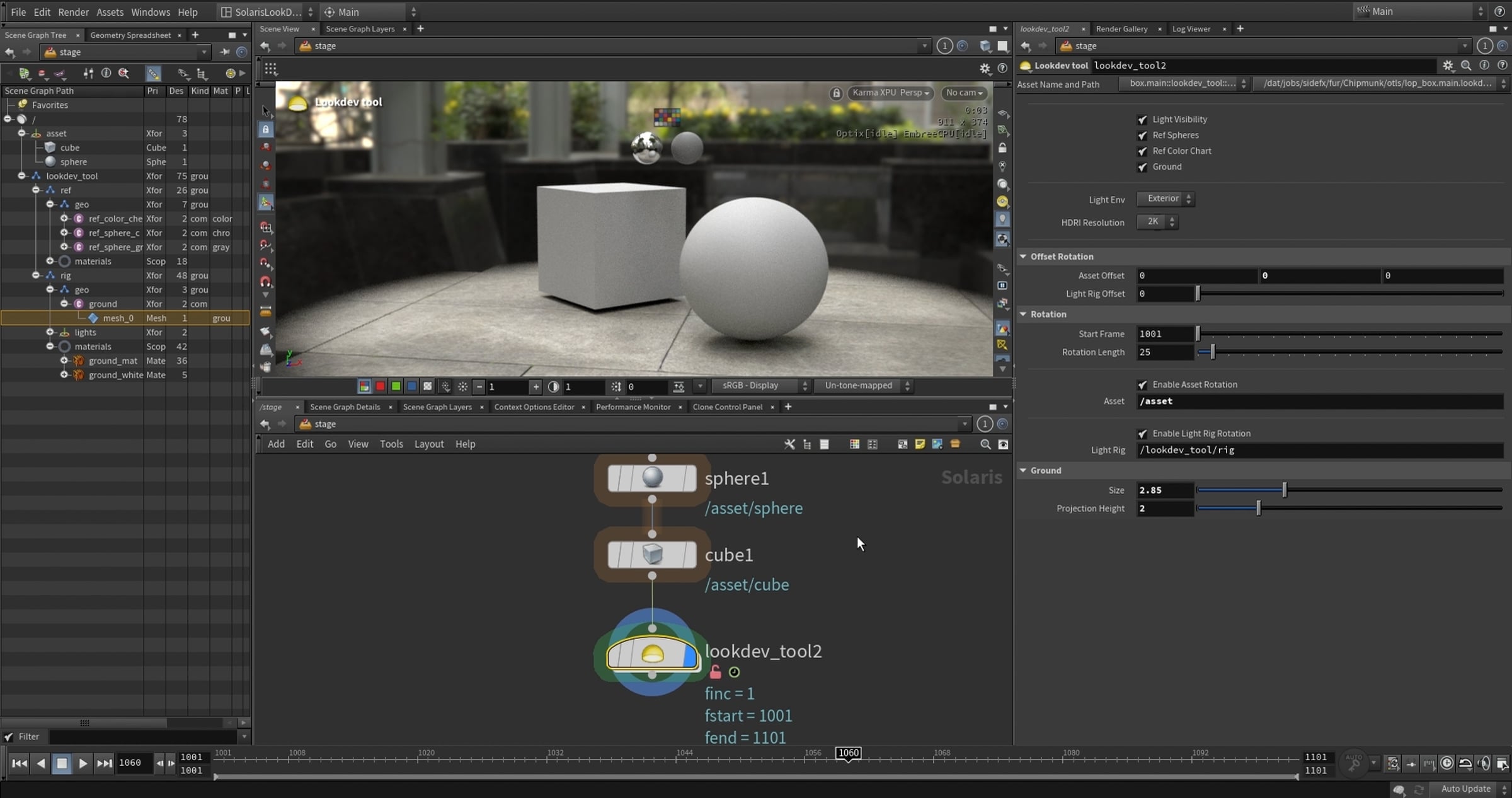Select the arrow select tool in viewport toolbar
The image size is (1512, 798).
[266, 110]
